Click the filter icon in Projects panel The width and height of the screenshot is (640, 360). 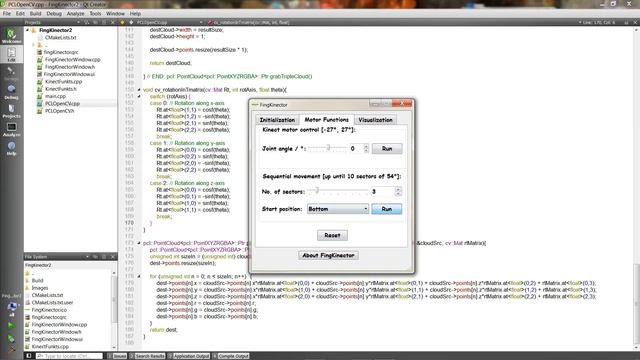(x=87, y=22)
